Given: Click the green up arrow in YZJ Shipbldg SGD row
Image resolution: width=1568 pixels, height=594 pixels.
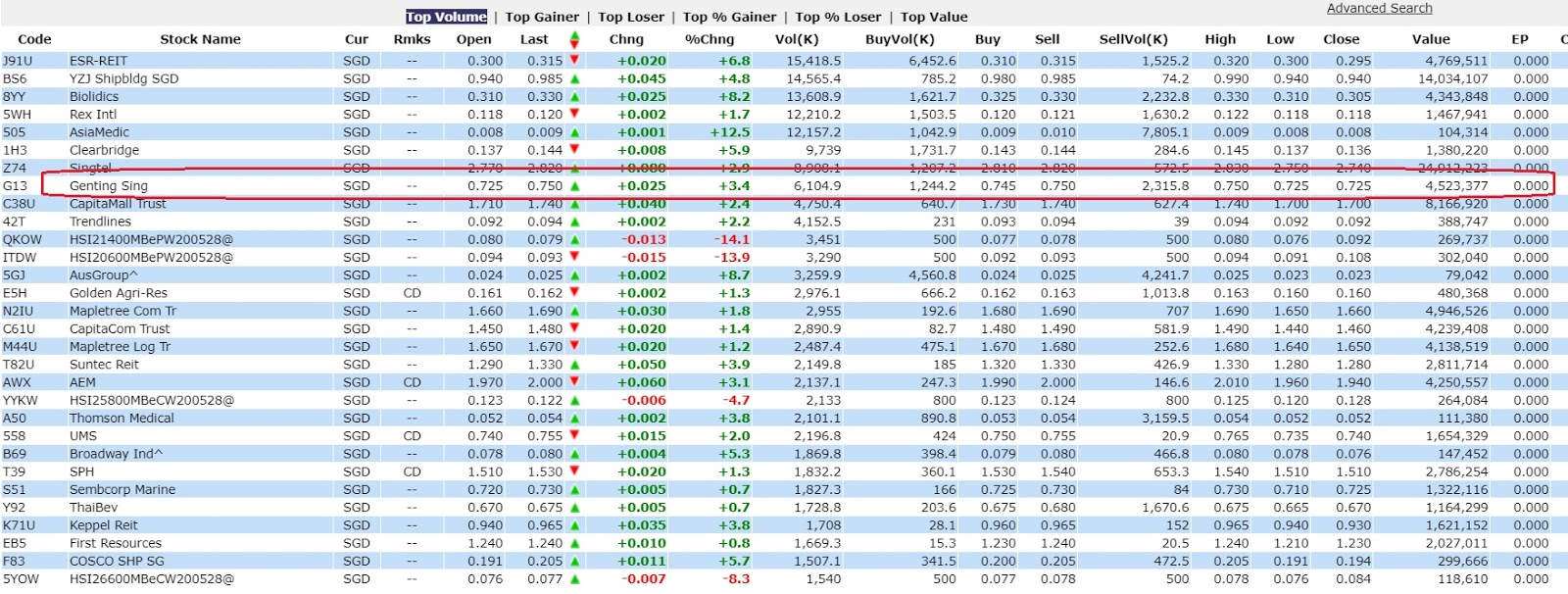Looking at the screenshot, I should [574, 78].
